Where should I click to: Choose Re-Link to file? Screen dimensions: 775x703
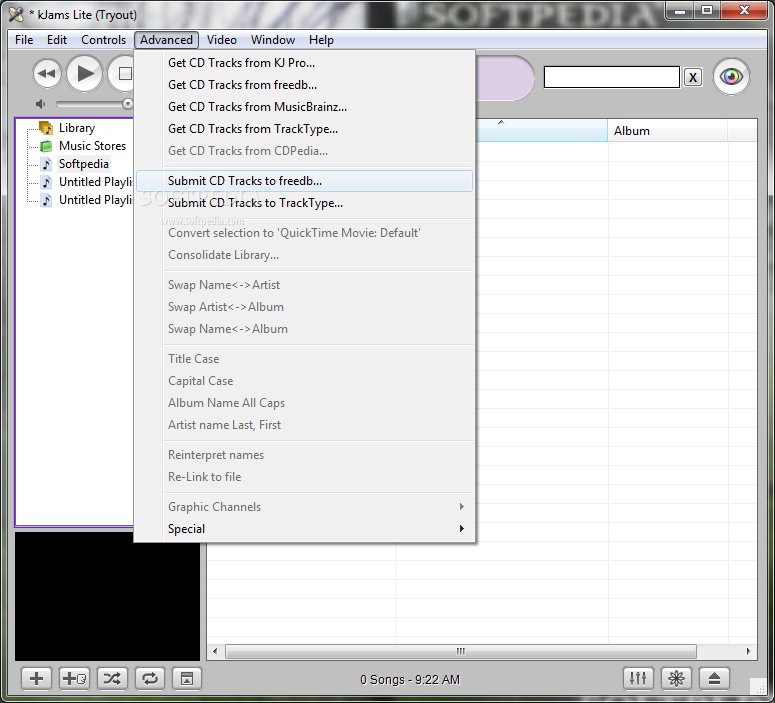(x=304, y=477)
